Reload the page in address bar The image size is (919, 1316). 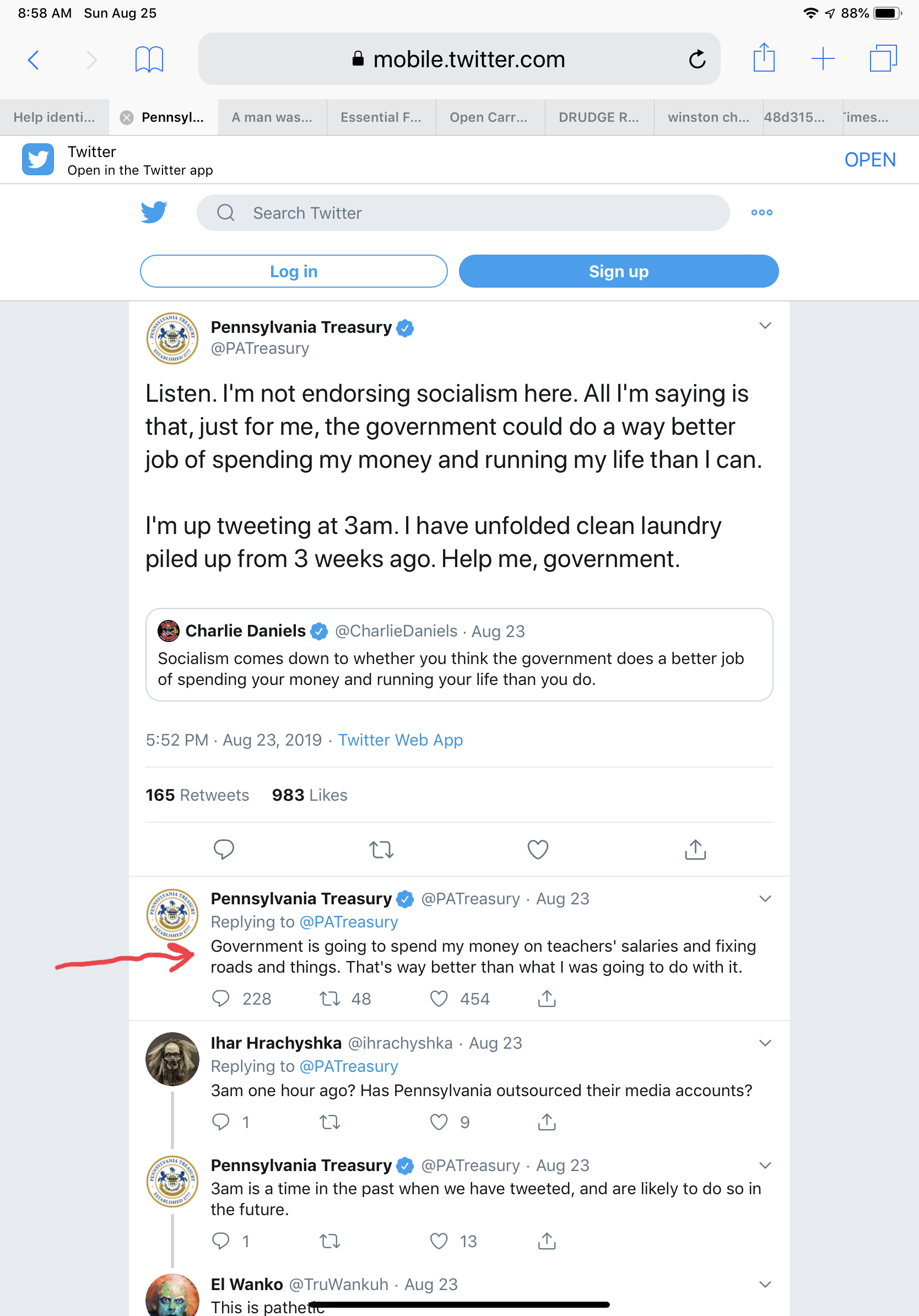[x=697, y=60]
